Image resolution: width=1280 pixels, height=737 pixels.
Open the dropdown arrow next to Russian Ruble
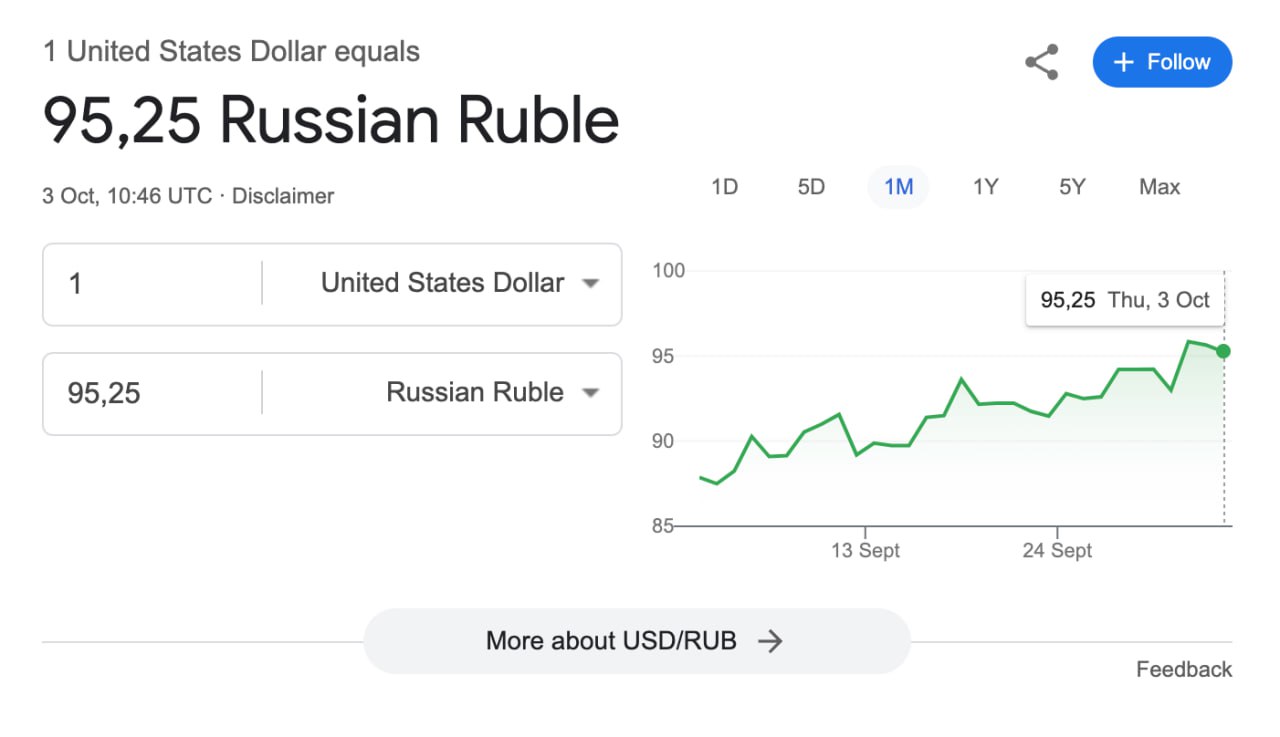(x=591, y=393)
